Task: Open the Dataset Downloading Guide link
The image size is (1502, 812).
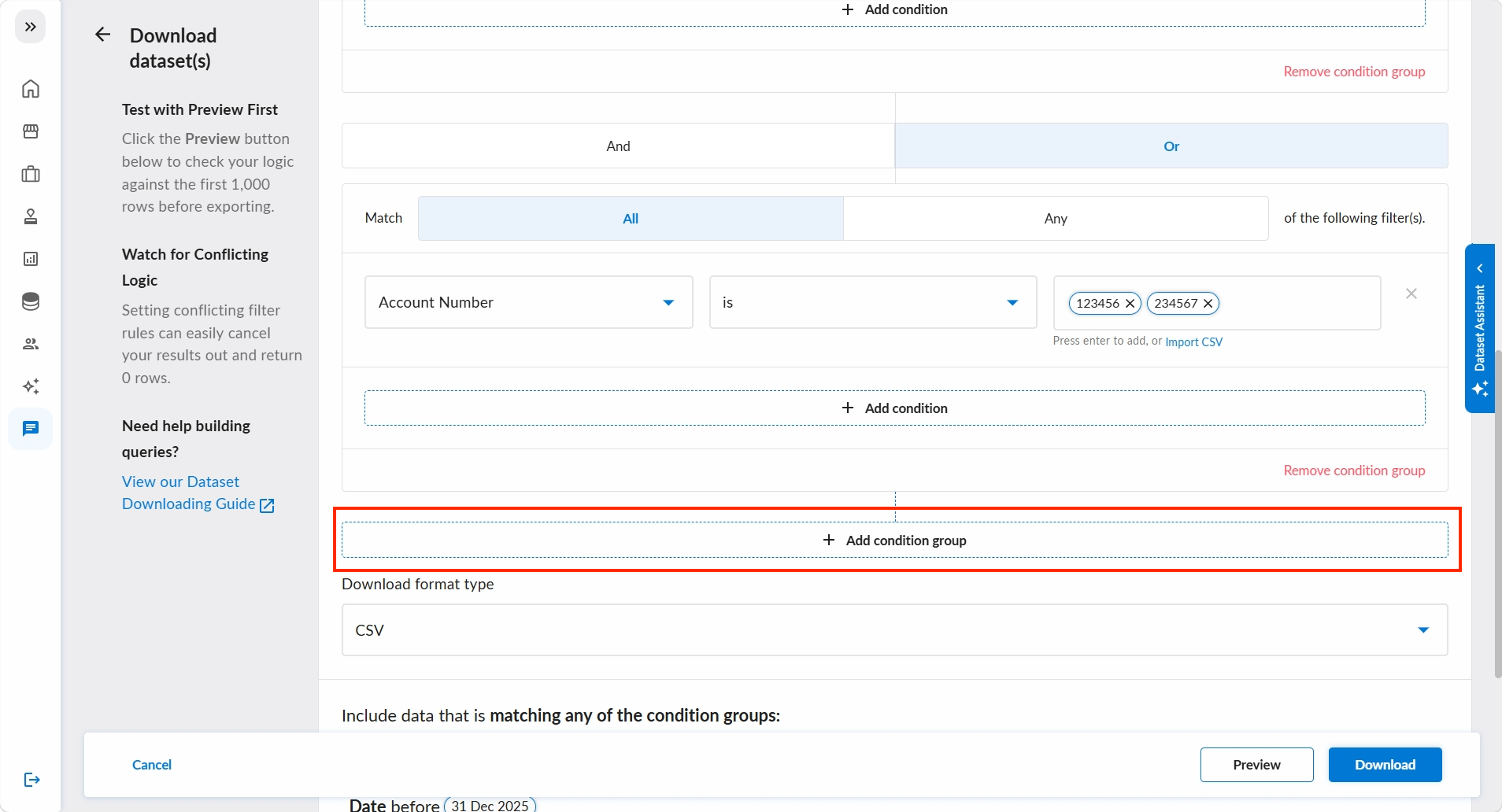Action: tap(198, 493)
